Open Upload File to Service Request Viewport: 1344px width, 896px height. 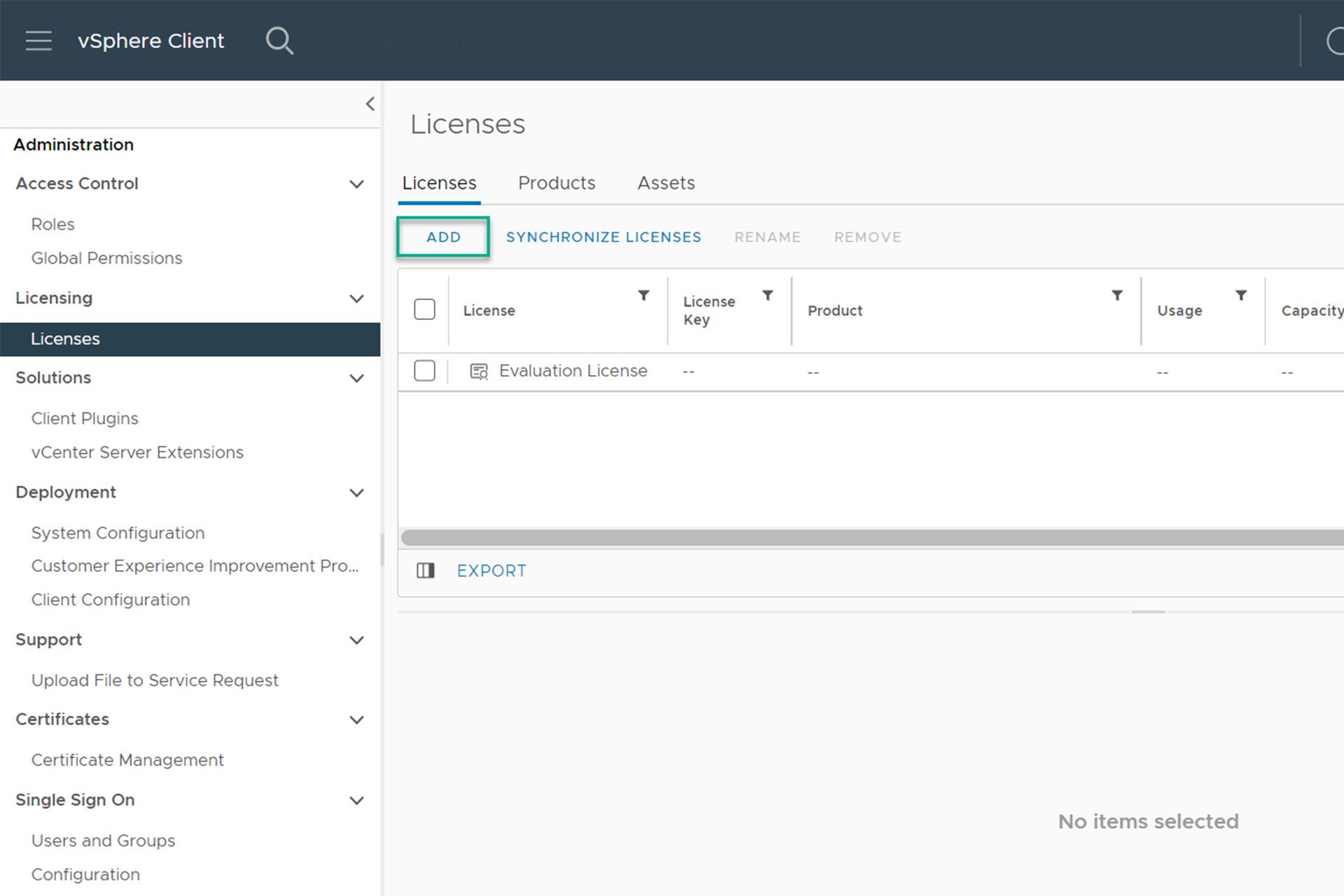(155, 681)
